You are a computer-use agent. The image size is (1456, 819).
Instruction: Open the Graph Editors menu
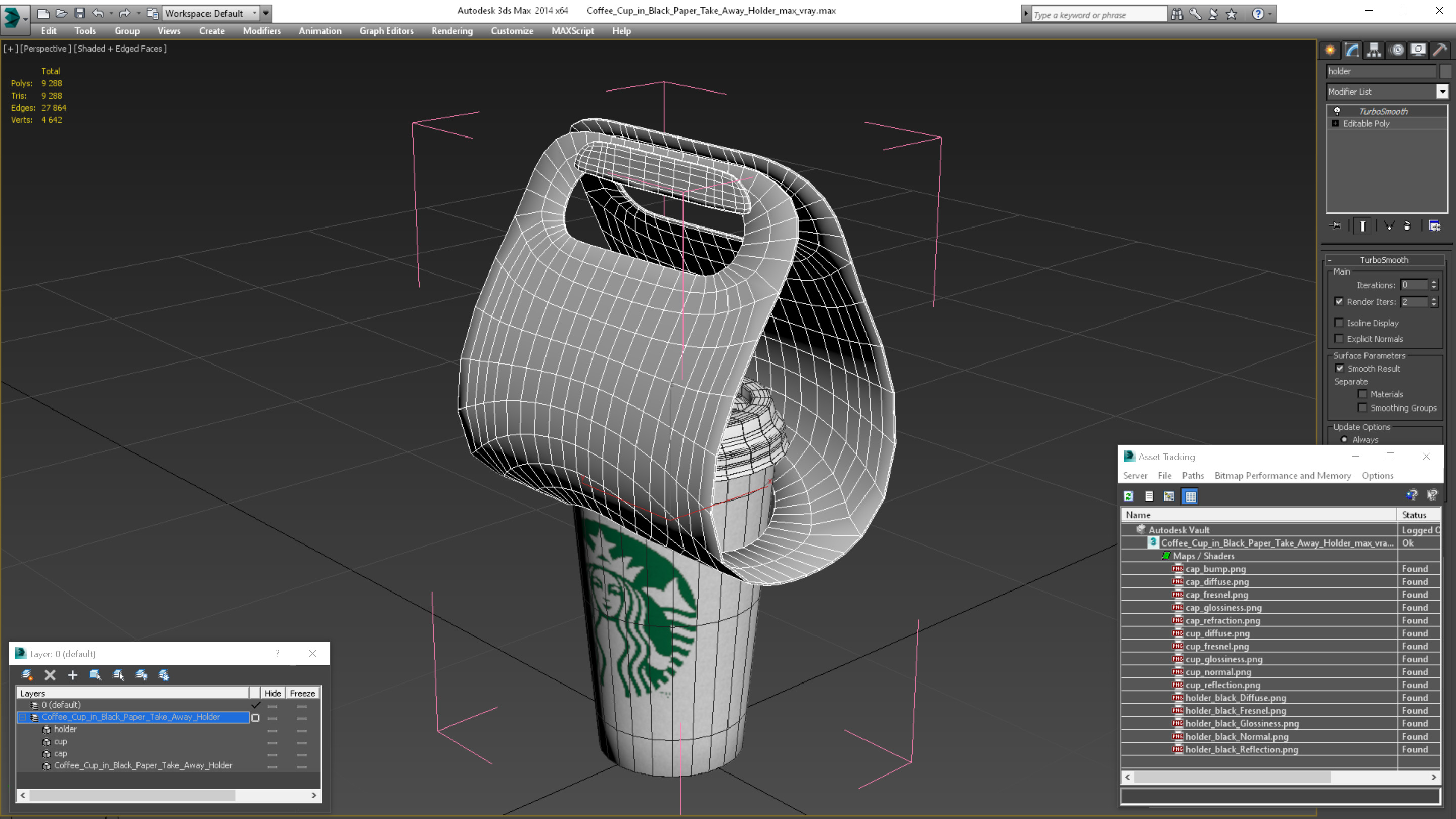pyautogui.click(x=387, y=31)
